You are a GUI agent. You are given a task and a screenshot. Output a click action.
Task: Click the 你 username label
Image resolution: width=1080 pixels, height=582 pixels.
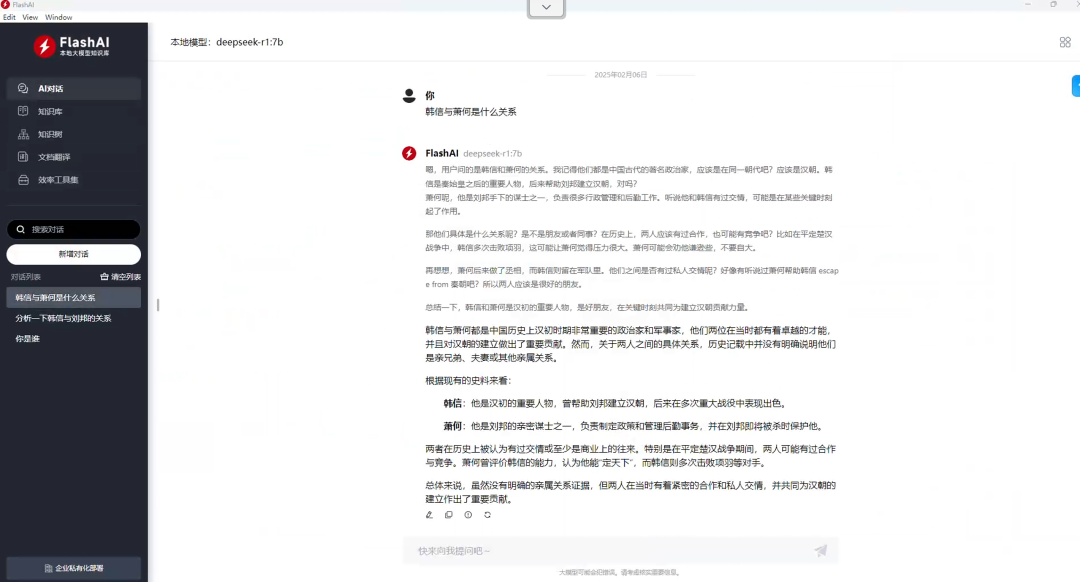click(x=430, y=96)
